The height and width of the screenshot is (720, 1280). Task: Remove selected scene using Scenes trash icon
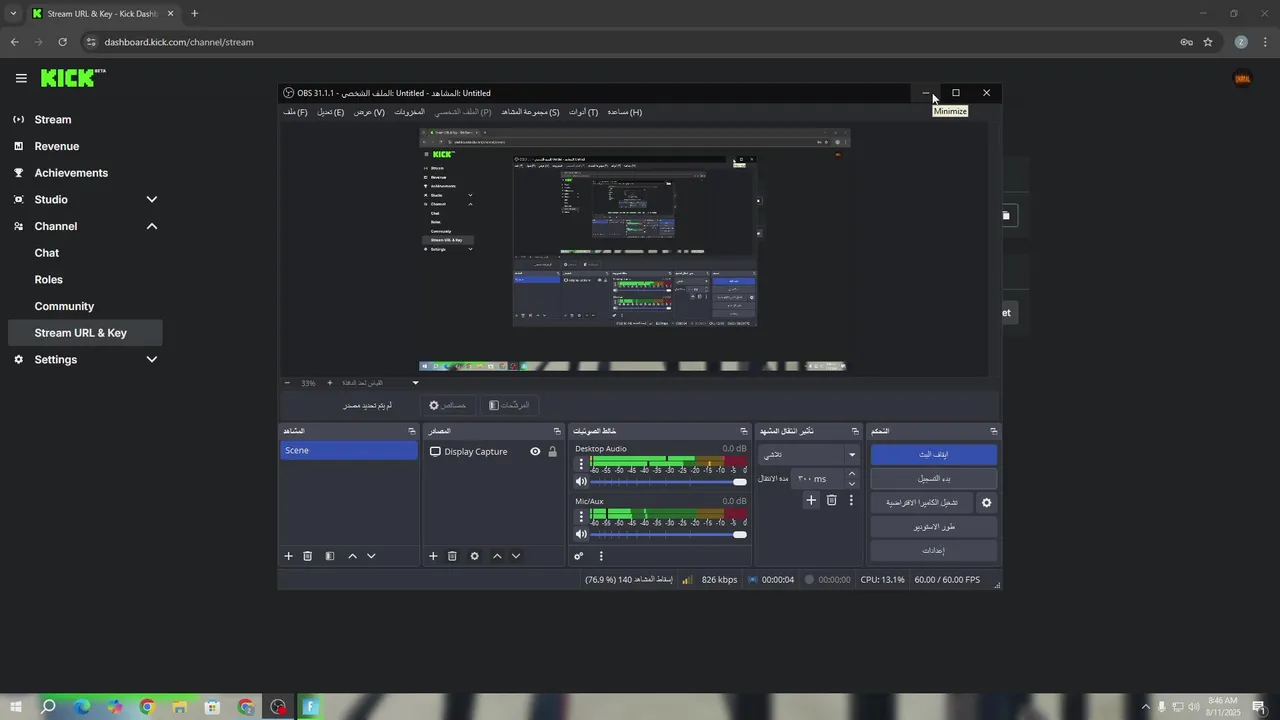pos(308,556)
